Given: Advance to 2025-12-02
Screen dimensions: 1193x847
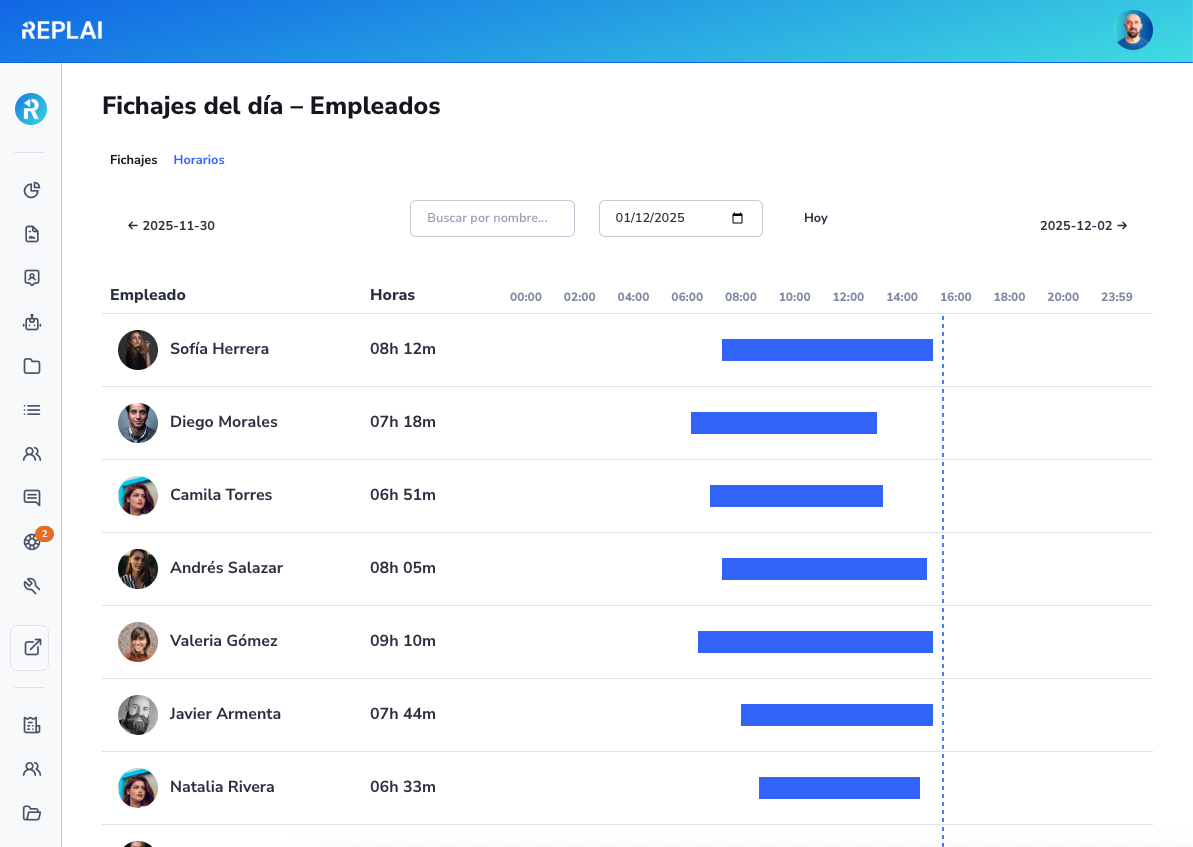Looking at the screenshot, I should 1084,225.
